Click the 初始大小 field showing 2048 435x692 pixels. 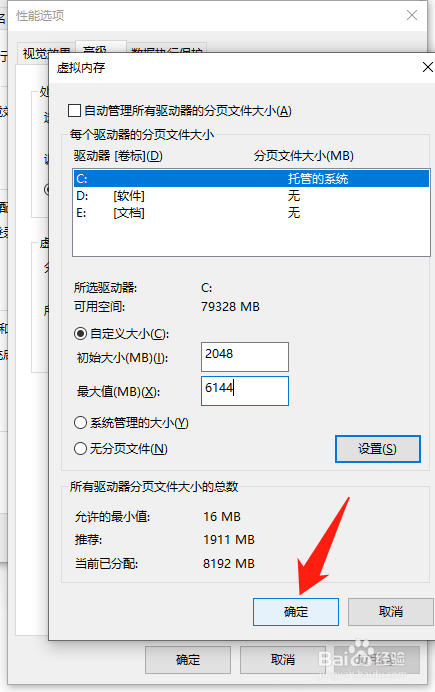[245, 357]
